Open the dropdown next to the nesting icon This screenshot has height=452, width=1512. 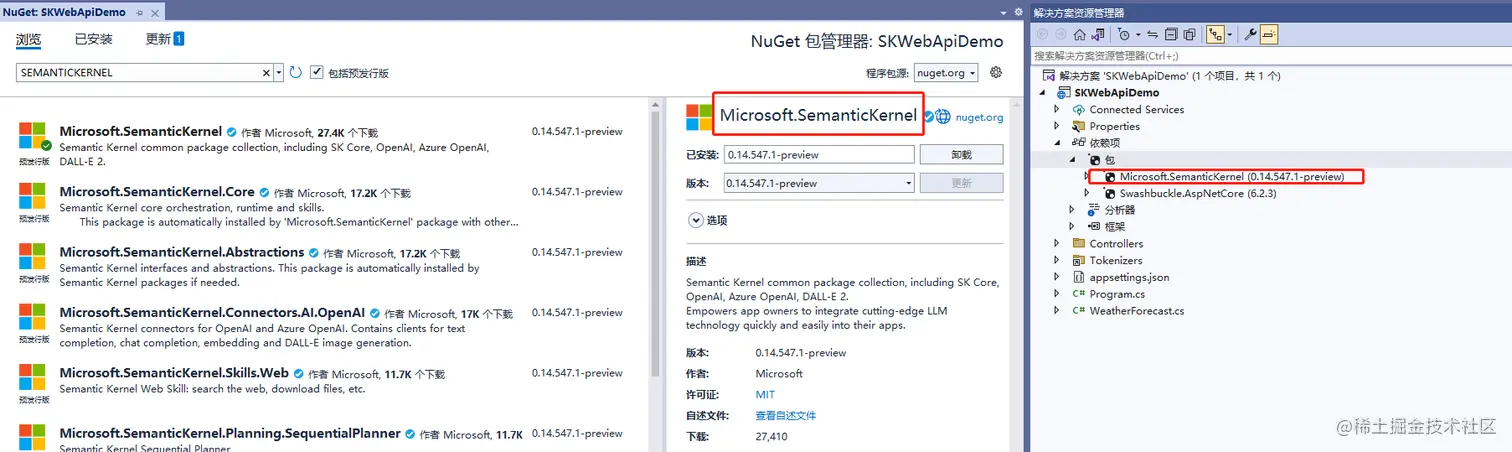(x=1230, y=35)
